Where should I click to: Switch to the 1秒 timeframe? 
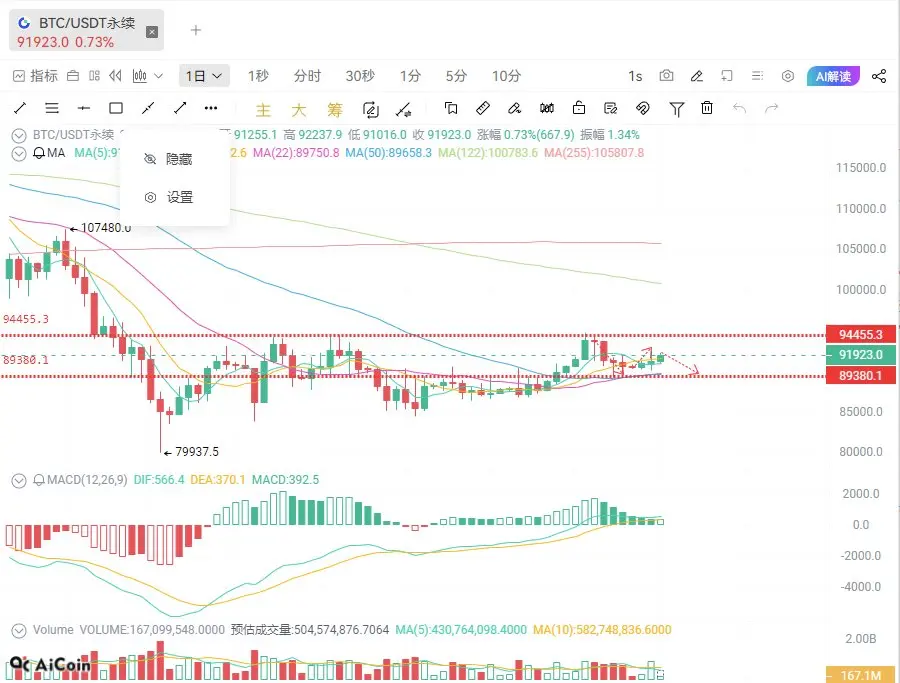pos(258,76)
